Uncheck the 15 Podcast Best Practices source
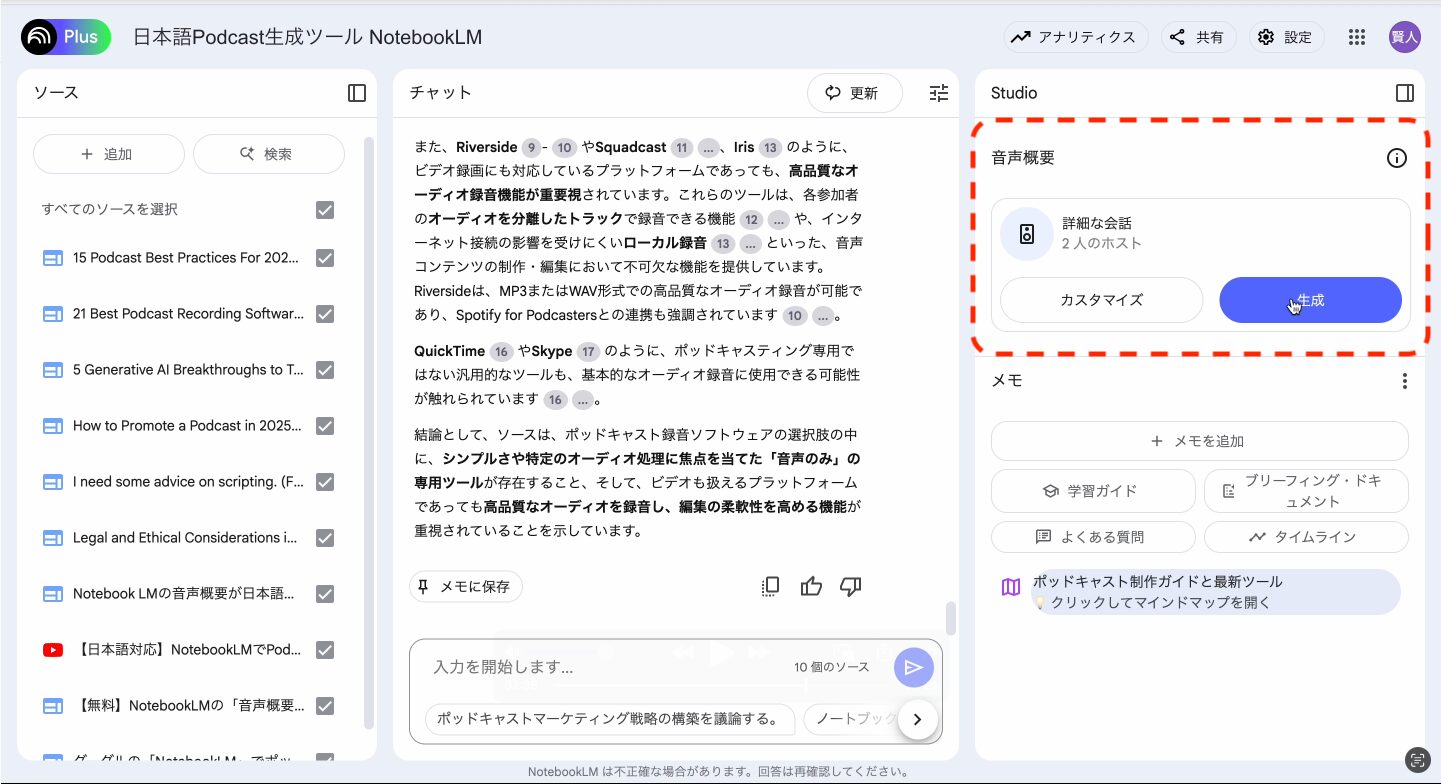Image resolution: width=1441 pixels, height=784 pixels. [x=324, y=257]
